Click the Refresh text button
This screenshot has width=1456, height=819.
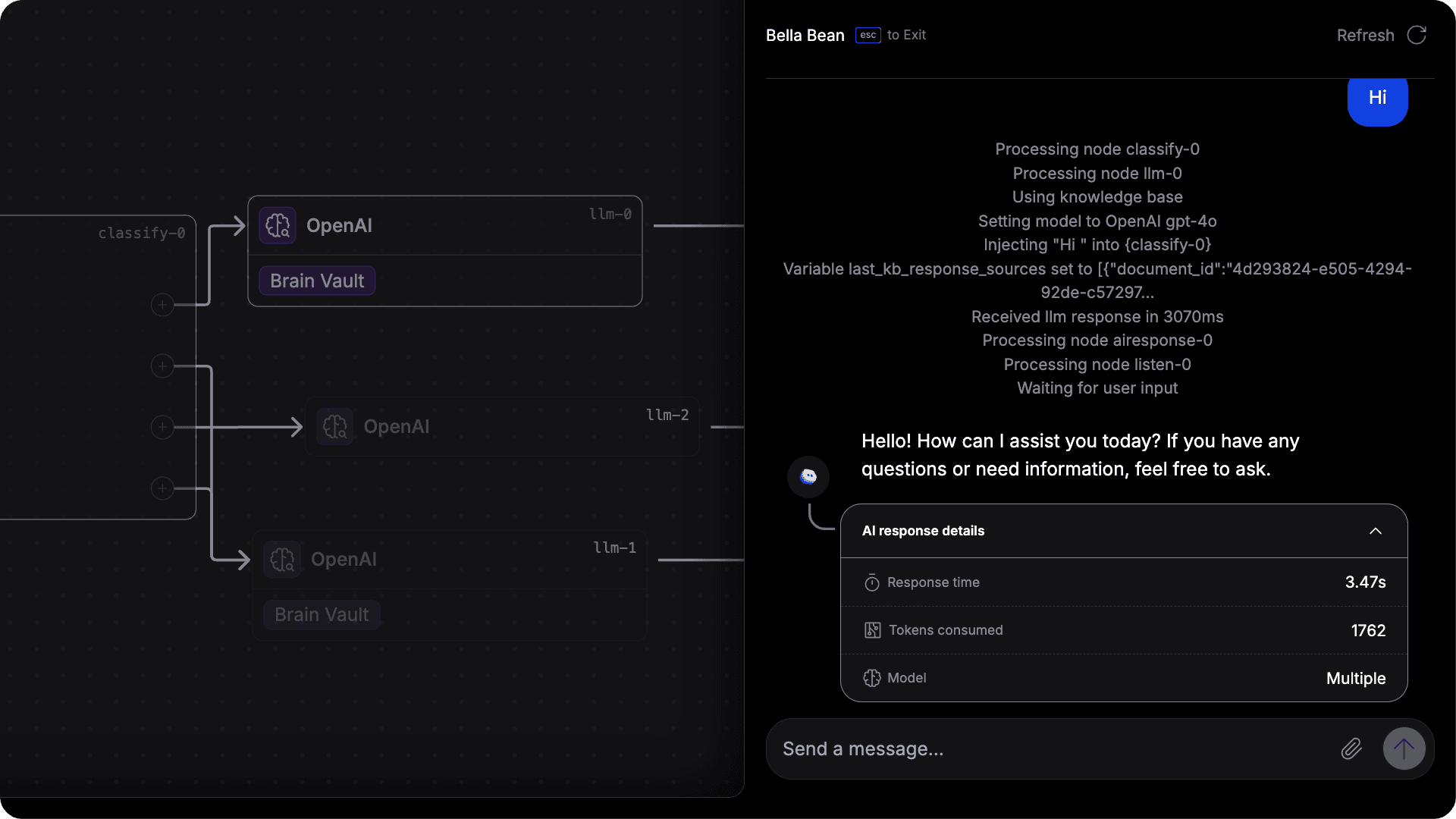[x=1365, y=36]
